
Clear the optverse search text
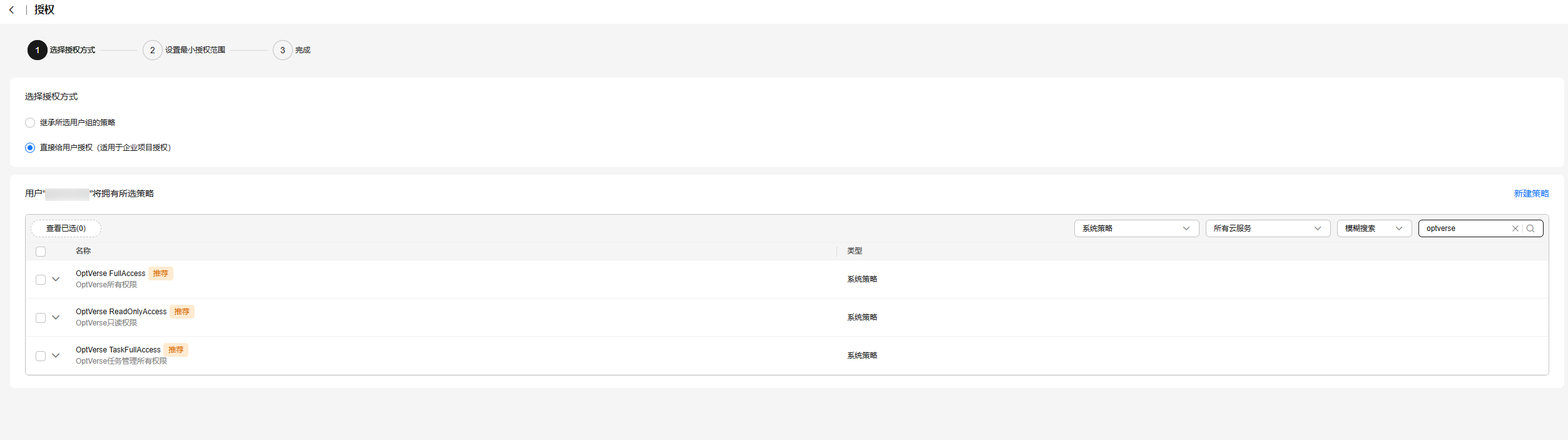[x=1515, y=228]
